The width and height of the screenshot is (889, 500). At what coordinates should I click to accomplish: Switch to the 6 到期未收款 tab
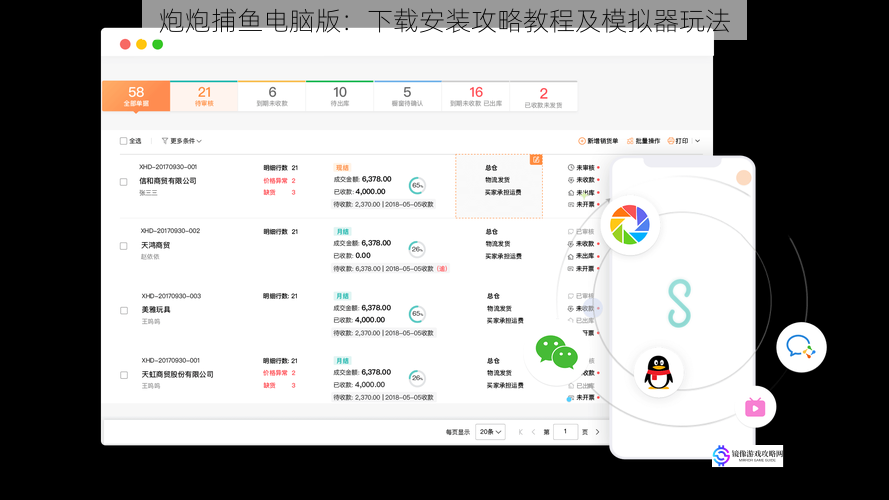click(272, 96)
